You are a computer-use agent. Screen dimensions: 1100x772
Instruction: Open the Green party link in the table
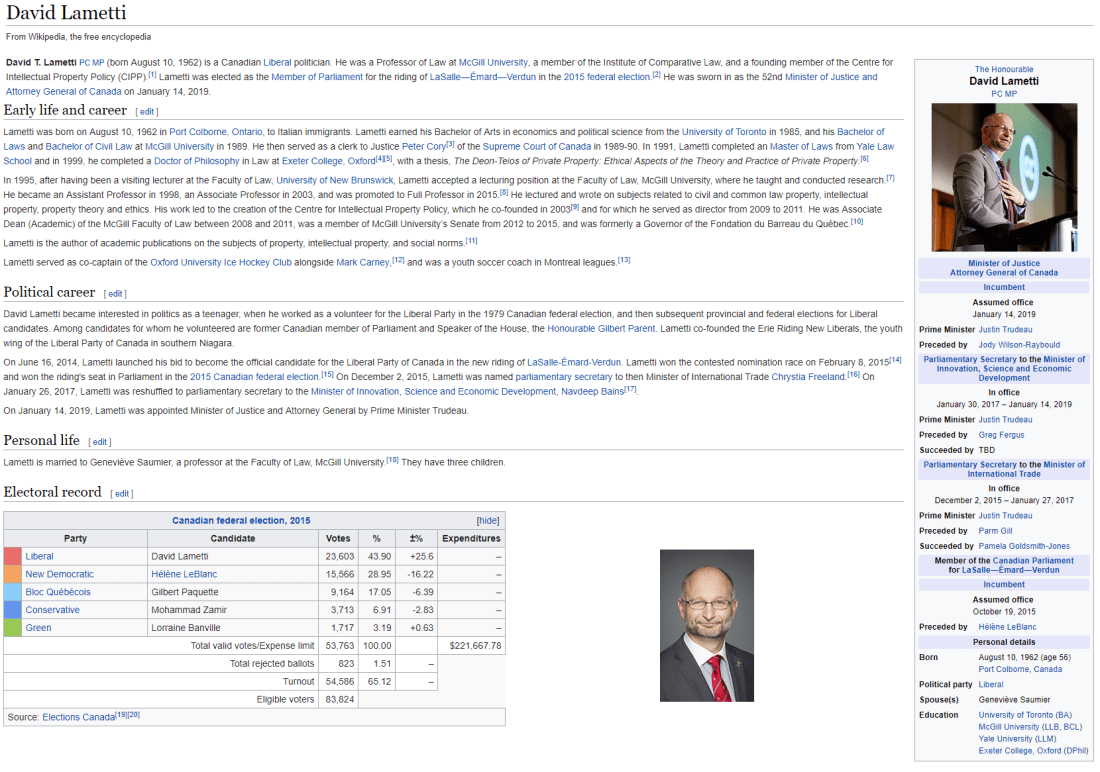pyautogui.click(x=40, y=627)
